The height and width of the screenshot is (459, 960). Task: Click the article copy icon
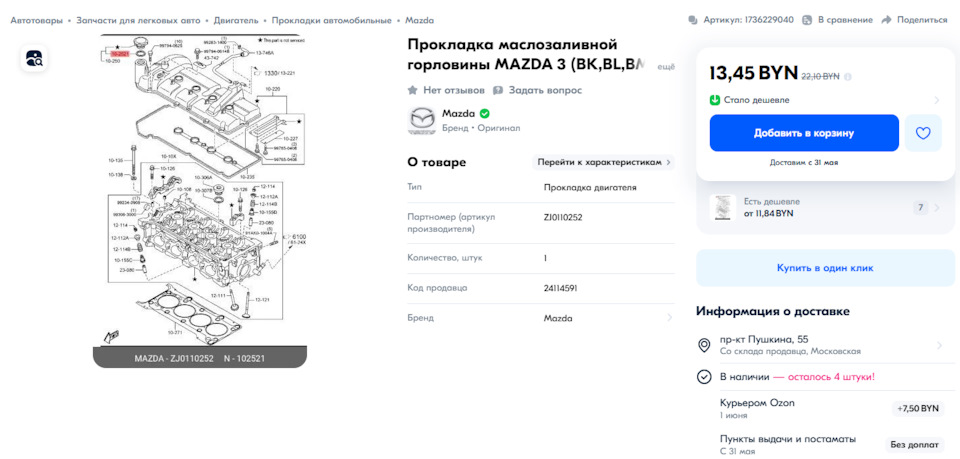(692, 20)
